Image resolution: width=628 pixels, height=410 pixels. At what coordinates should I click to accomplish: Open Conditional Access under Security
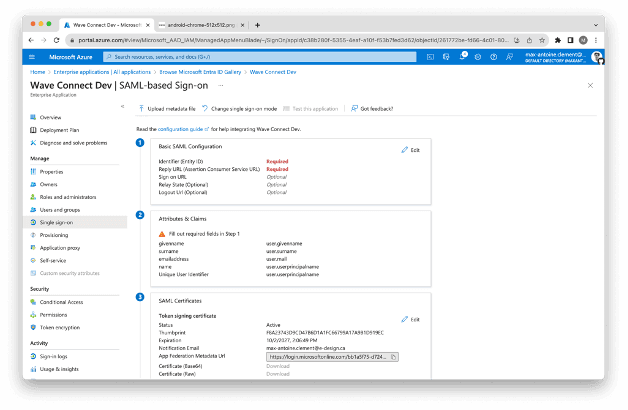(62, 301)
